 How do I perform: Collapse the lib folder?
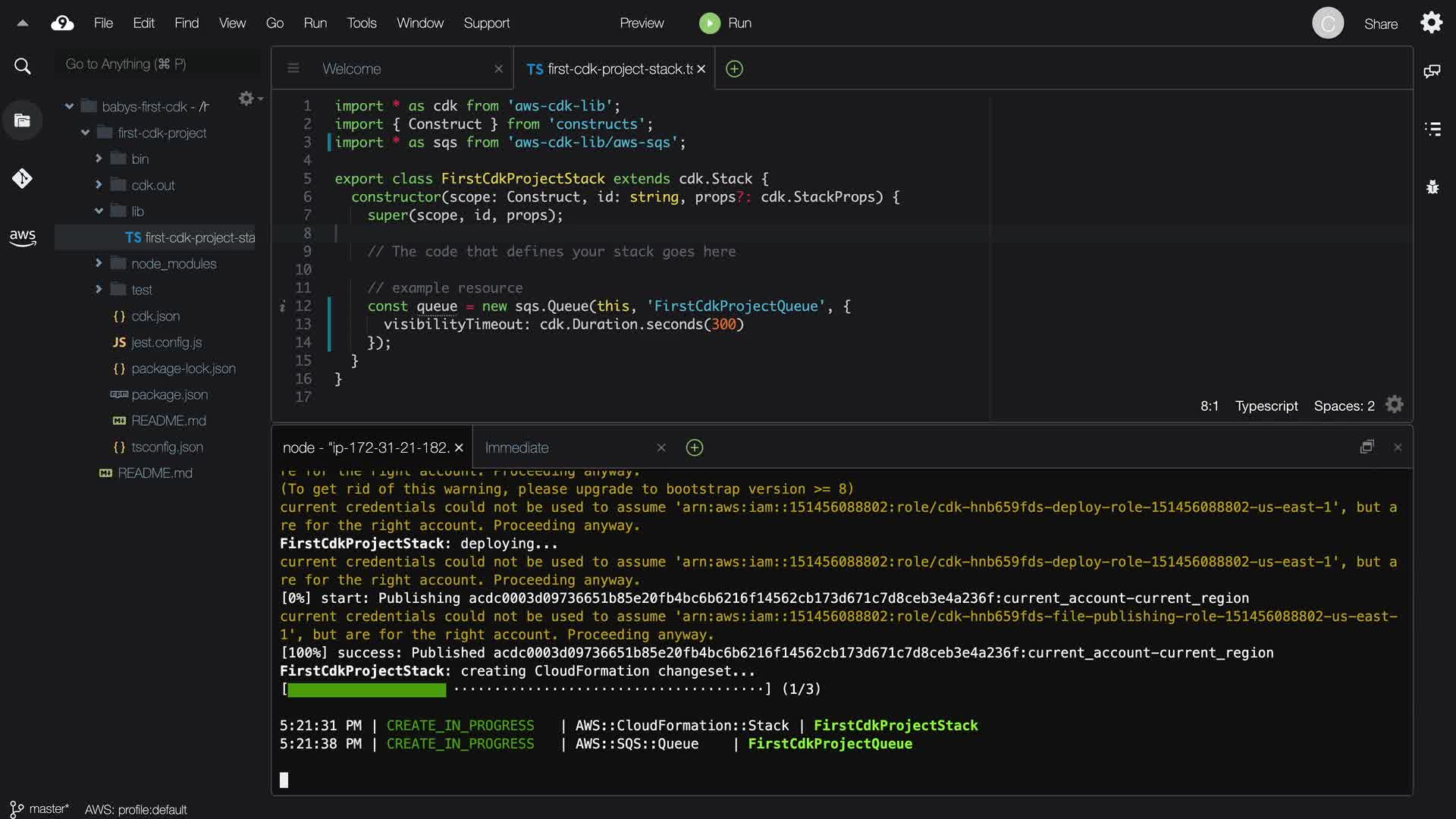tap(99, 211)
